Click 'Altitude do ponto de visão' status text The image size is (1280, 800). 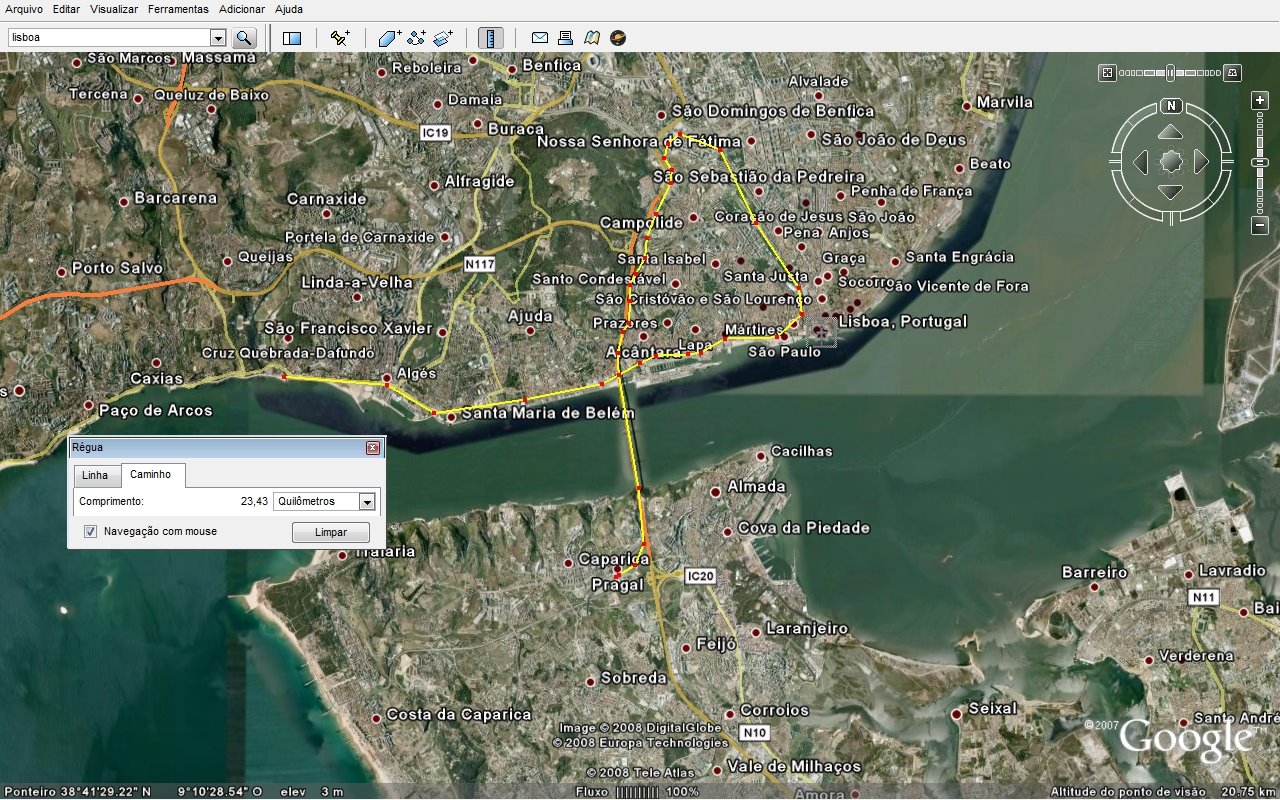1129,792
